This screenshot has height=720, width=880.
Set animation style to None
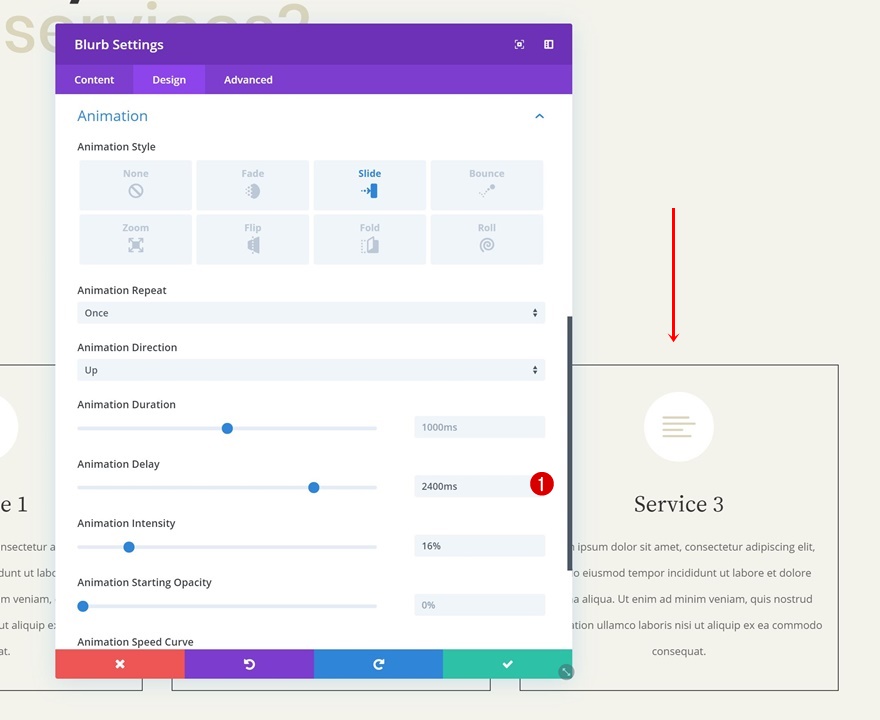click(135, 185)
